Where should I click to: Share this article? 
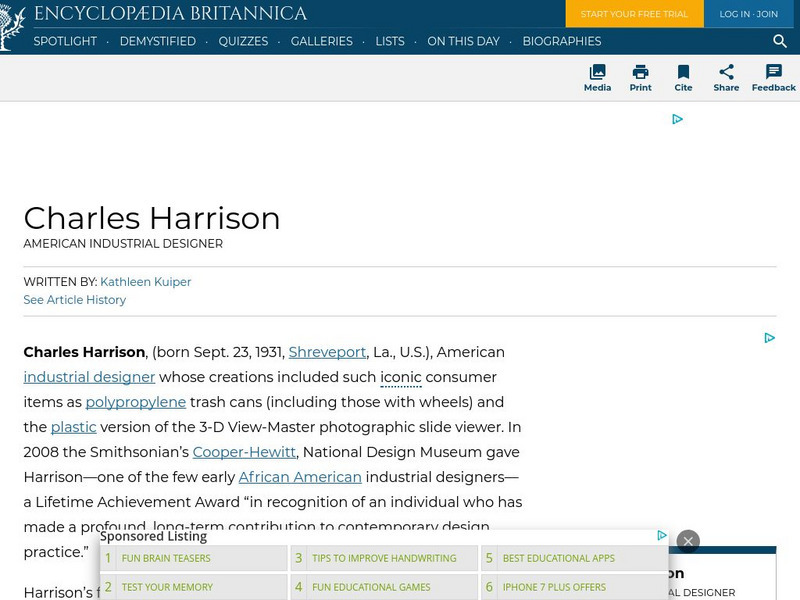(x=726, y=78)
